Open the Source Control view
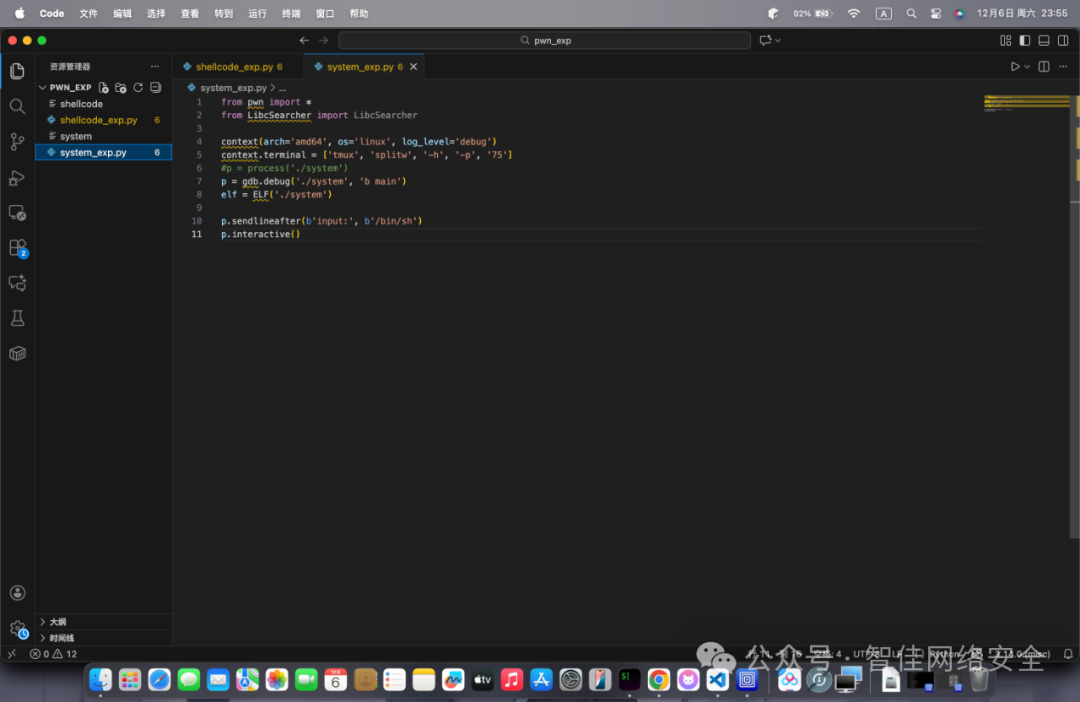This screenshot has height=702, width=1080. tap(17, 142)
